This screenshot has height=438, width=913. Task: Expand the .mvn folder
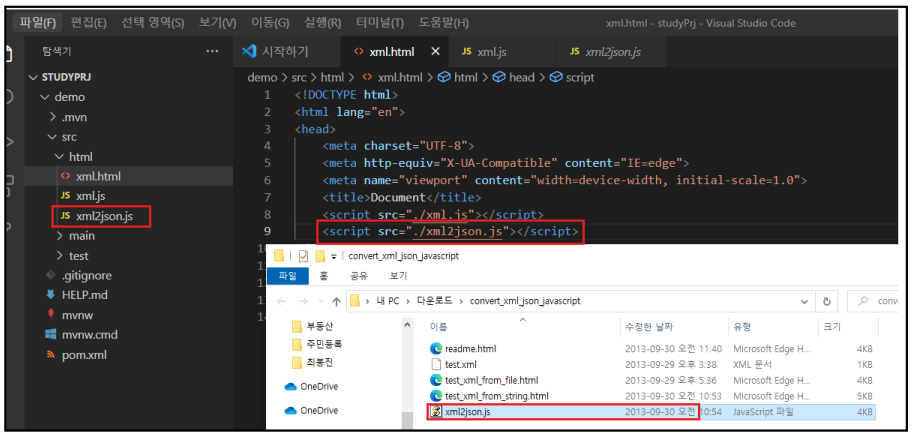point(54,117)
